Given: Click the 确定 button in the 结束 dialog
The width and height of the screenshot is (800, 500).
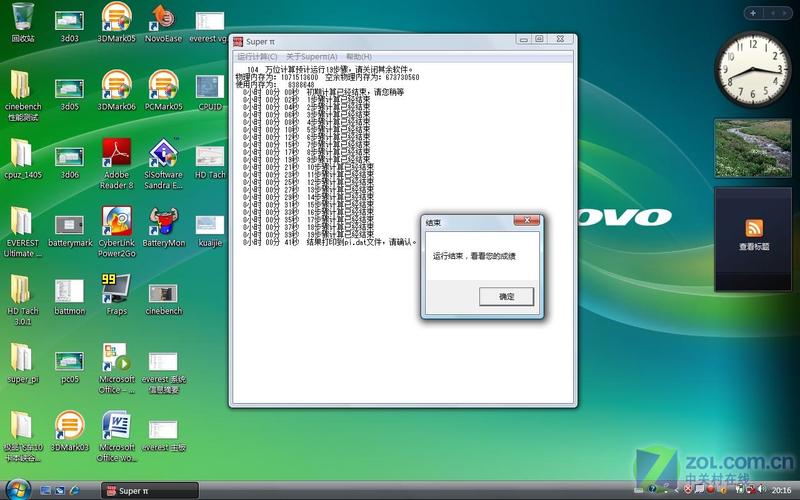Looking at the screenshot, I should pos(506,296).
